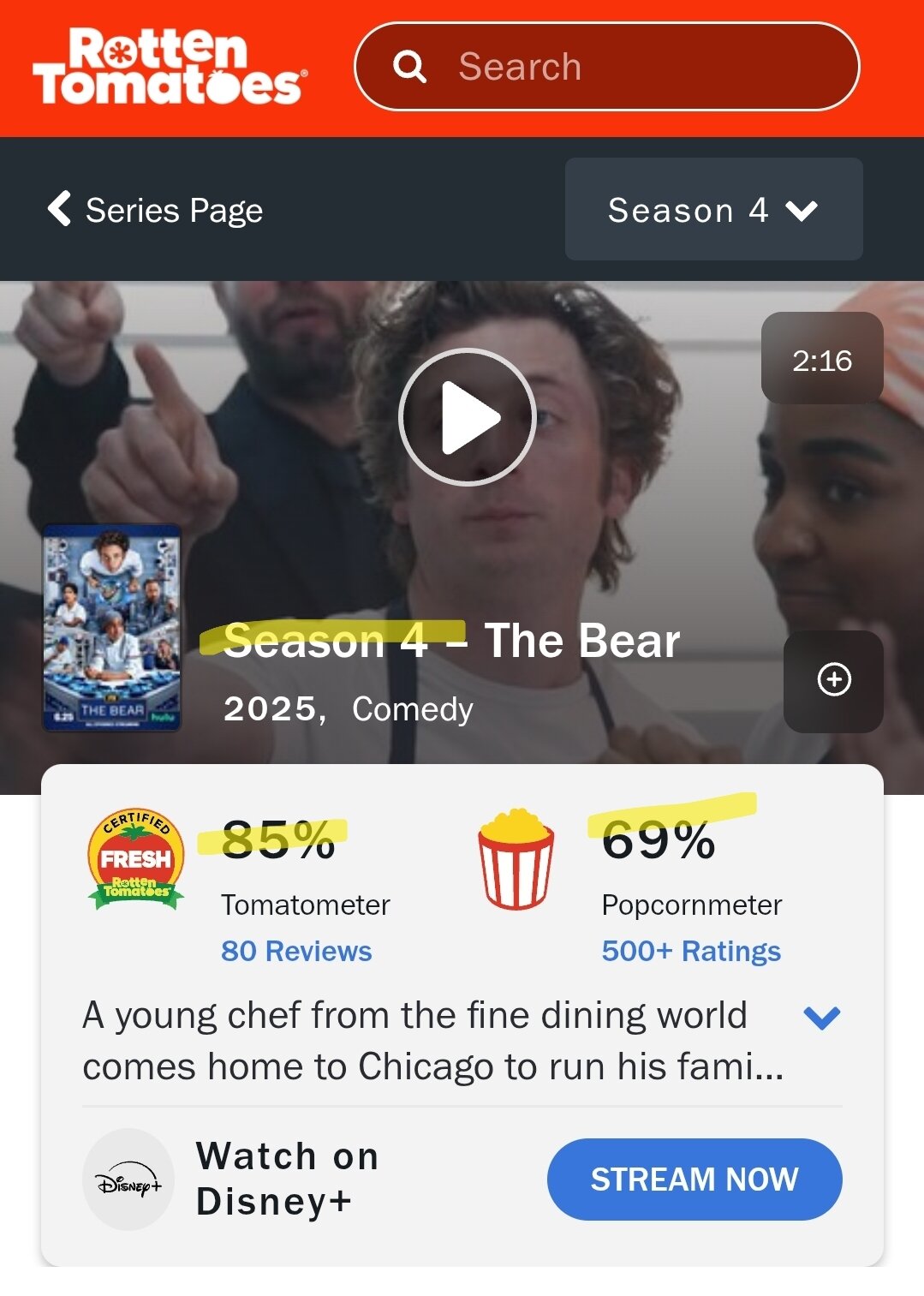Tap the Disney+ logo icon
Image resolution: width=924 pixels, height=1296 pixels.
tap(128, 1180)
